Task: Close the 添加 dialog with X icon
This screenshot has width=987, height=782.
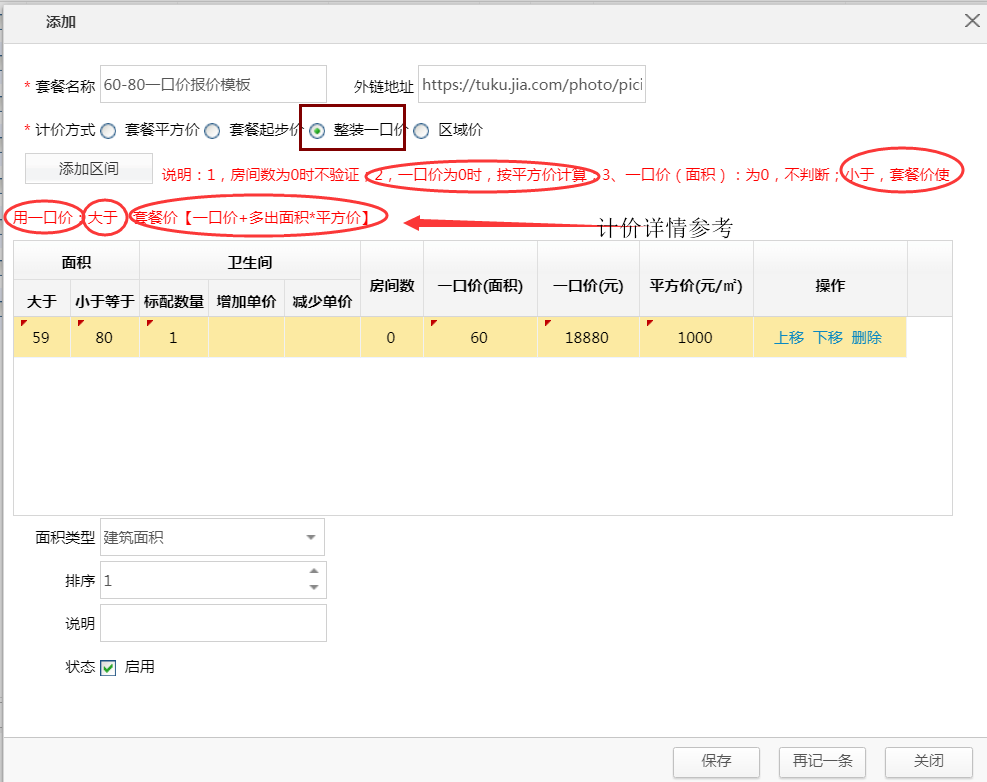Action: 971,20
